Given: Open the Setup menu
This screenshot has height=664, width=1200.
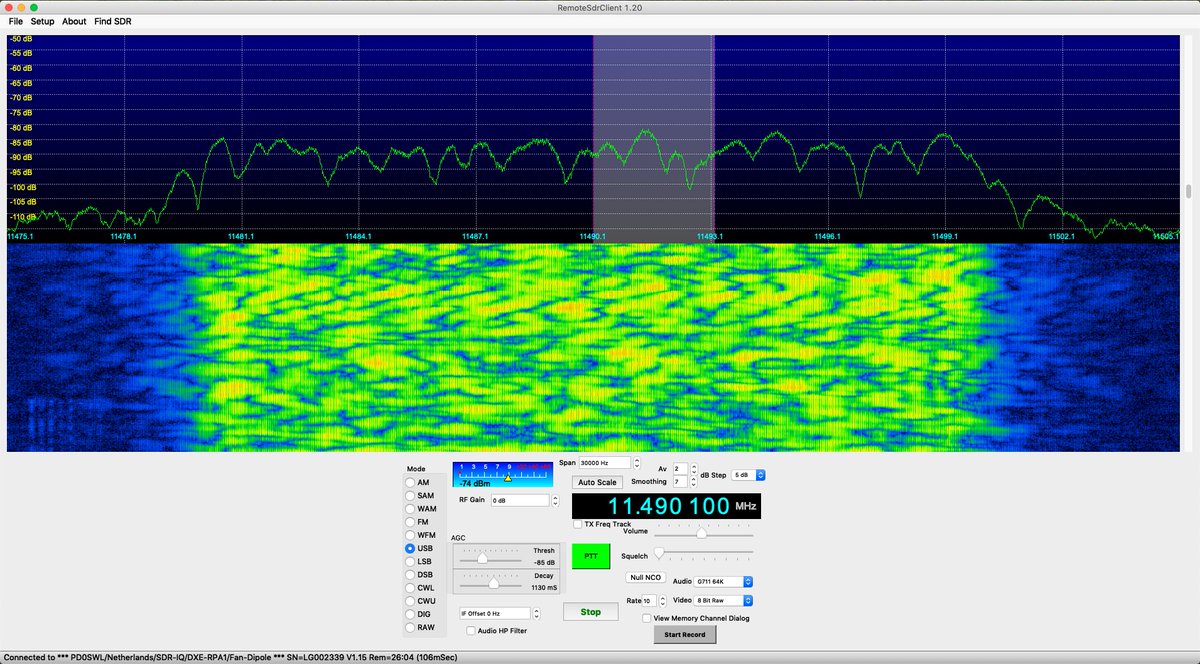Looking at the screenshot, I should coord(42,21).
